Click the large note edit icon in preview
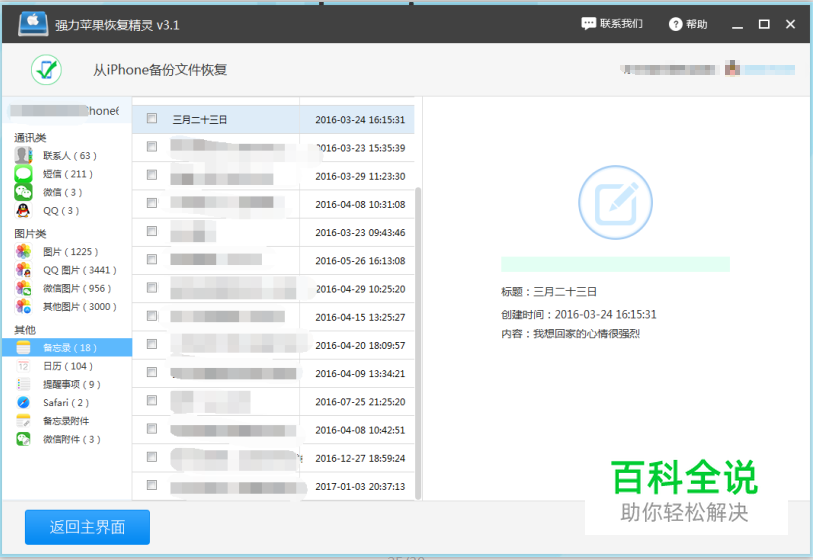Viewport: 813px width, 560px height. tap(615, 202)
